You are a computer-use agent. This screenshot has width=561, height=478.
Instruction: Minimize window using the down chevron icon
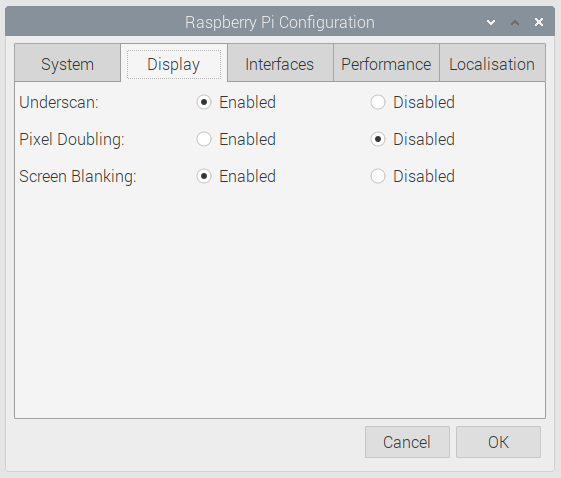[491, 23]
